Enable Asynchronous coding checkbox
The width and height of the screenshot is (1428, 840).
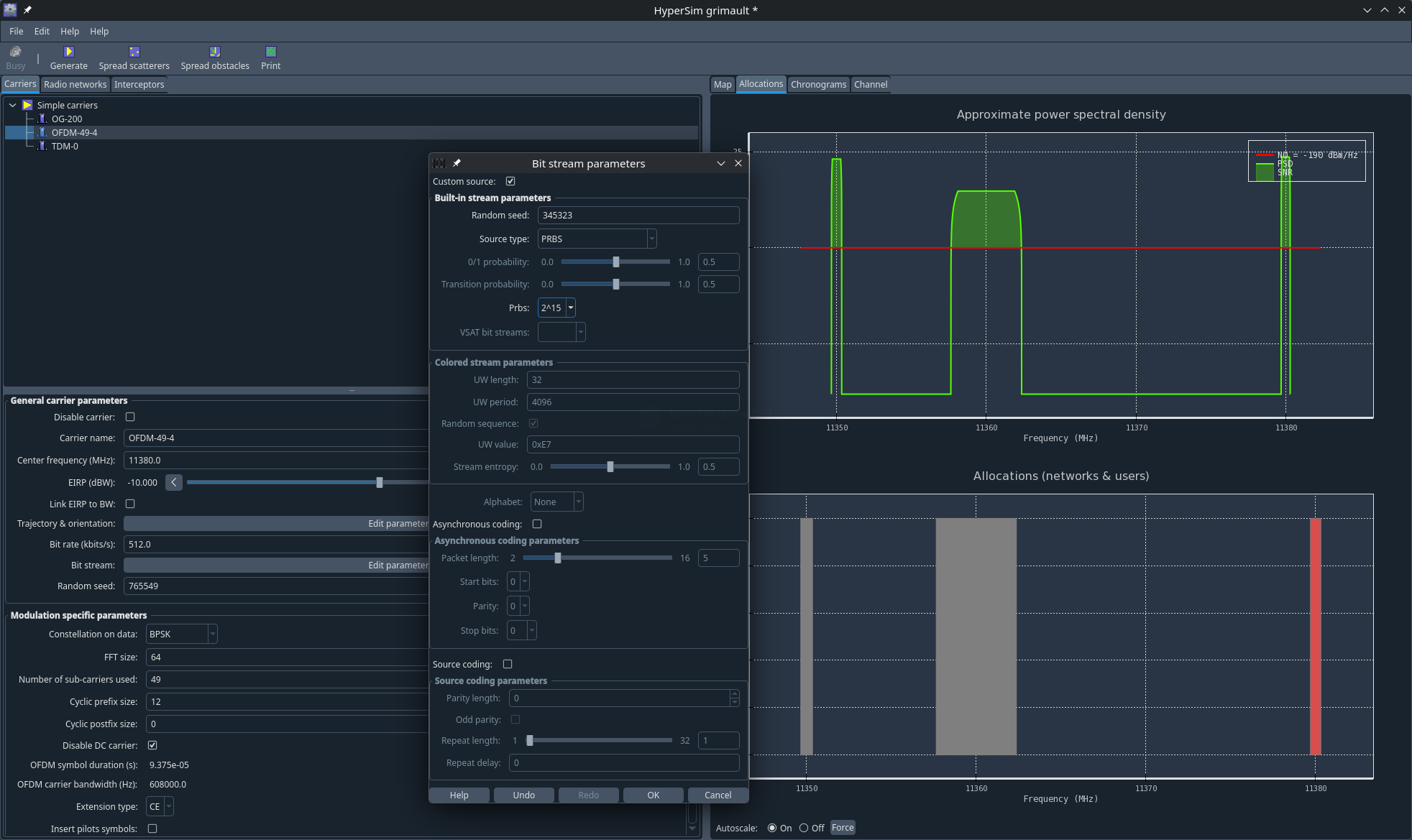click(537, 524)
